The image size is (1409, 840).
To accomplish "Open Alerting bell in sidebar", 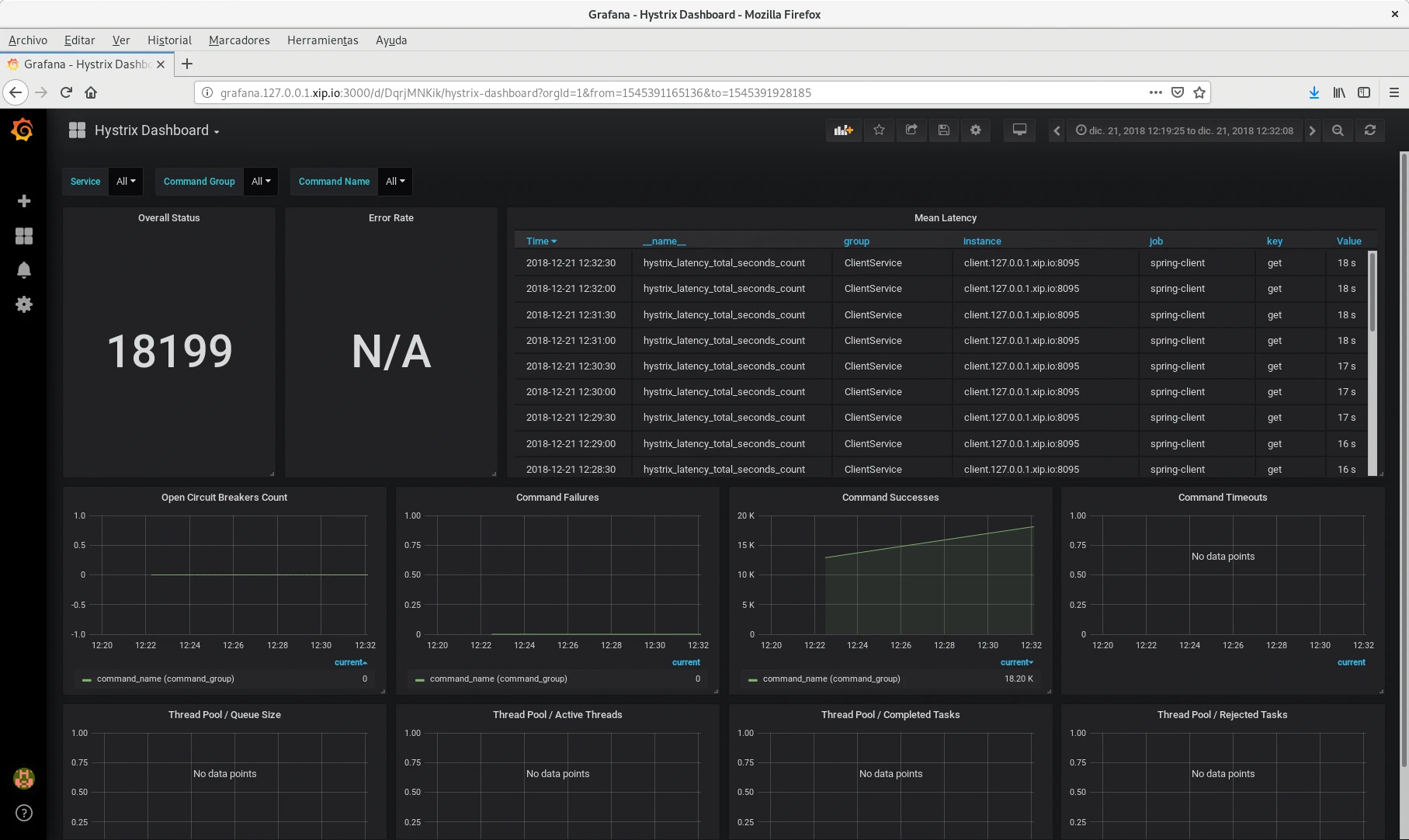I will [24, 270].
